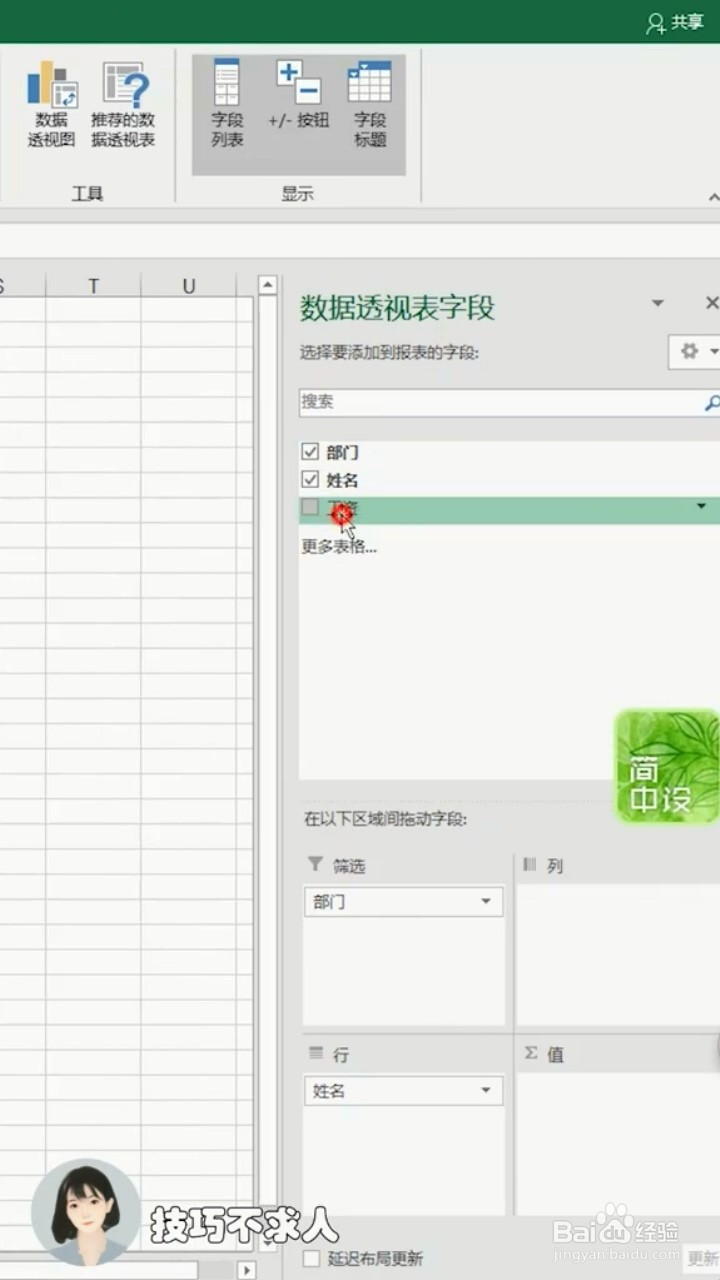Click the 共享 share button
The height and width of the screenshot is (1280, 720).
[675, 22]
